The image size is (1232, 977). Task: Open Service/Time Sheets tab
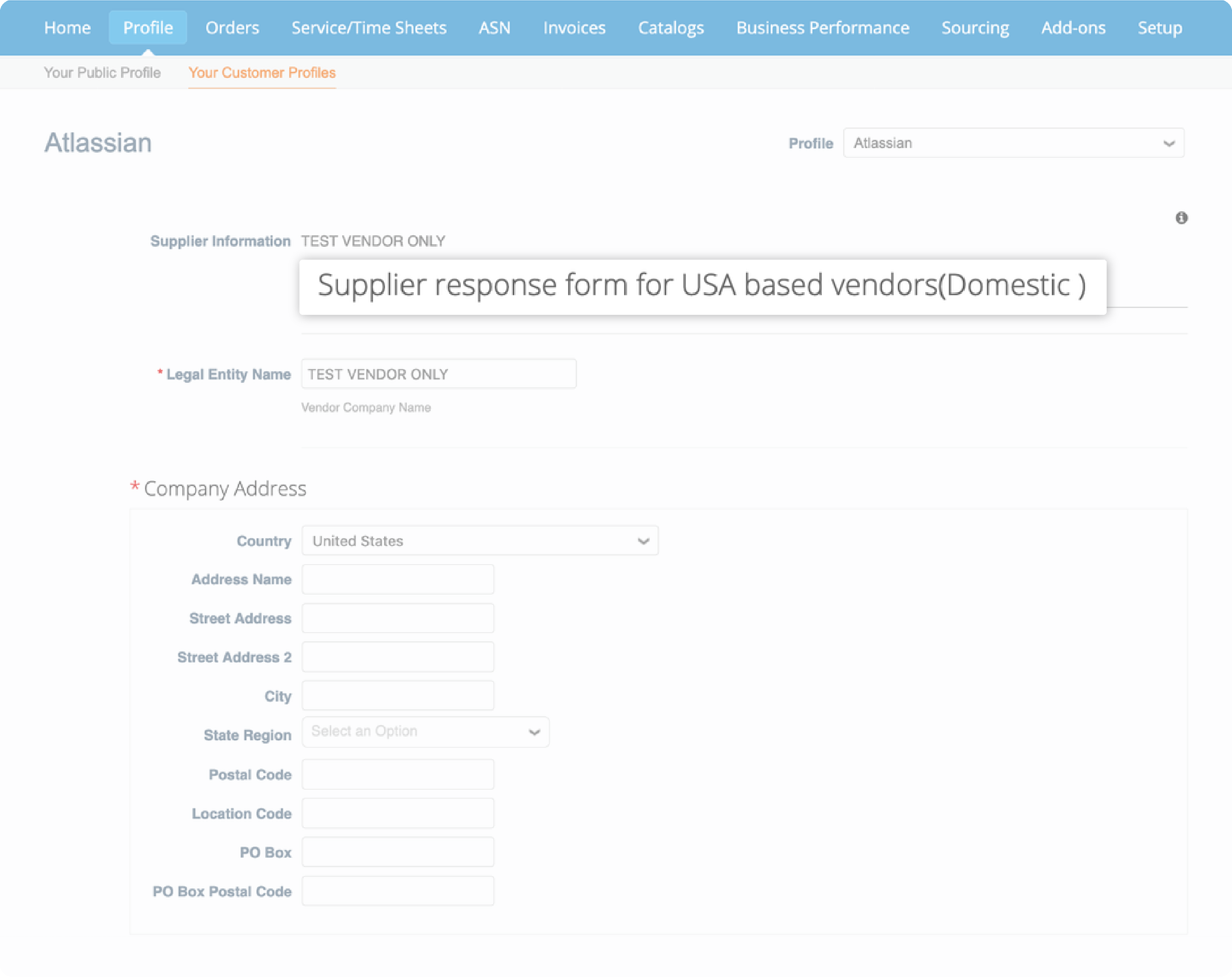369,27
